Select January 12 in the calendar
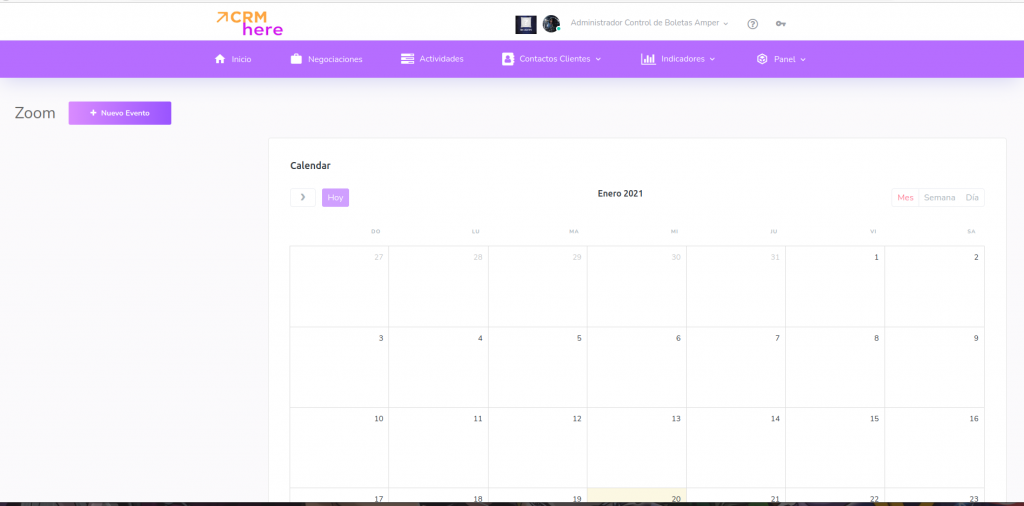The width and height of the screenshot is (1024, 506). (x=538, y=448)
